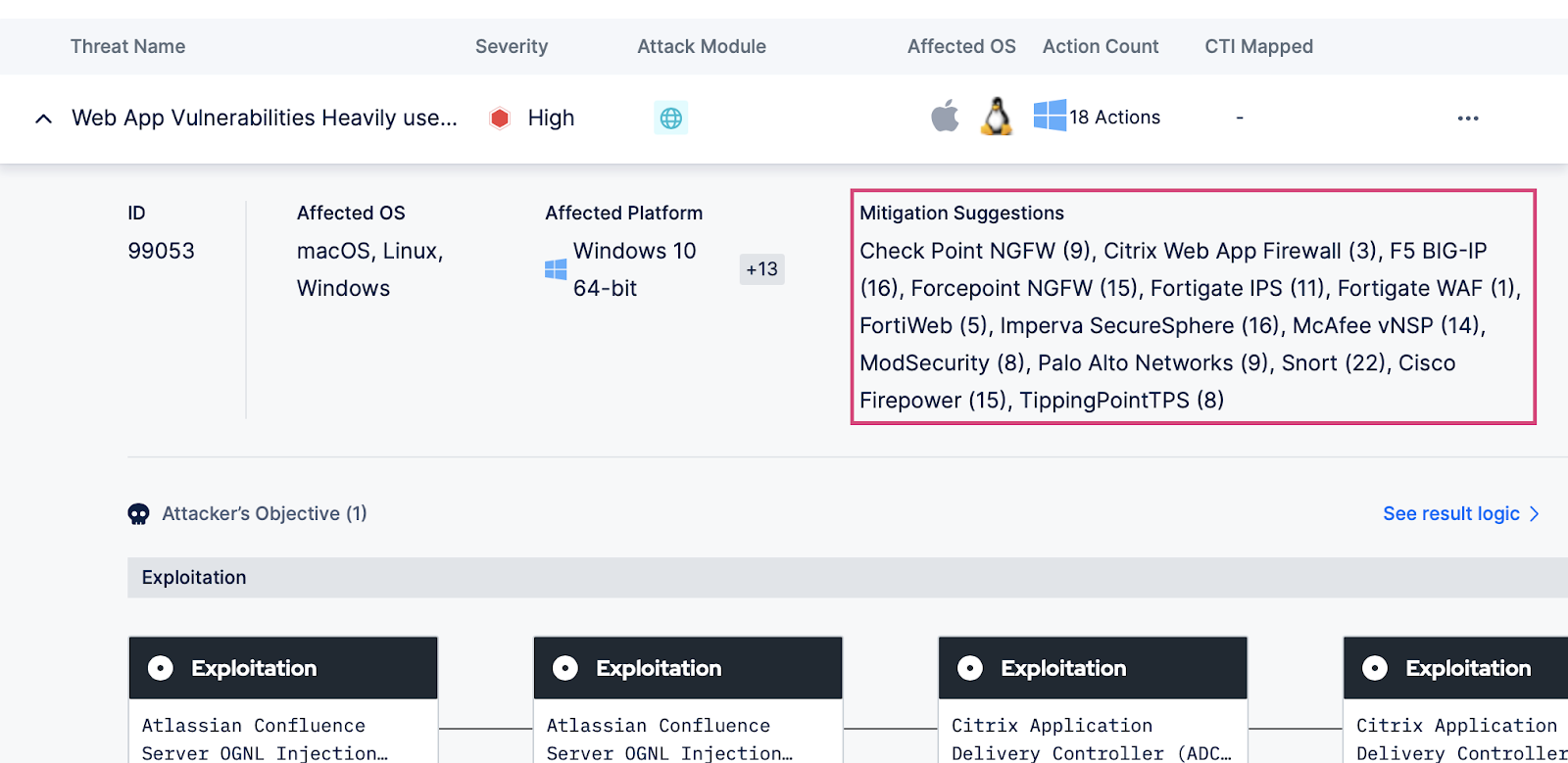Click the red High severity hexagon icon
Image resolution: width=1568 pixels, height=763 pixels.
(500, 119)
